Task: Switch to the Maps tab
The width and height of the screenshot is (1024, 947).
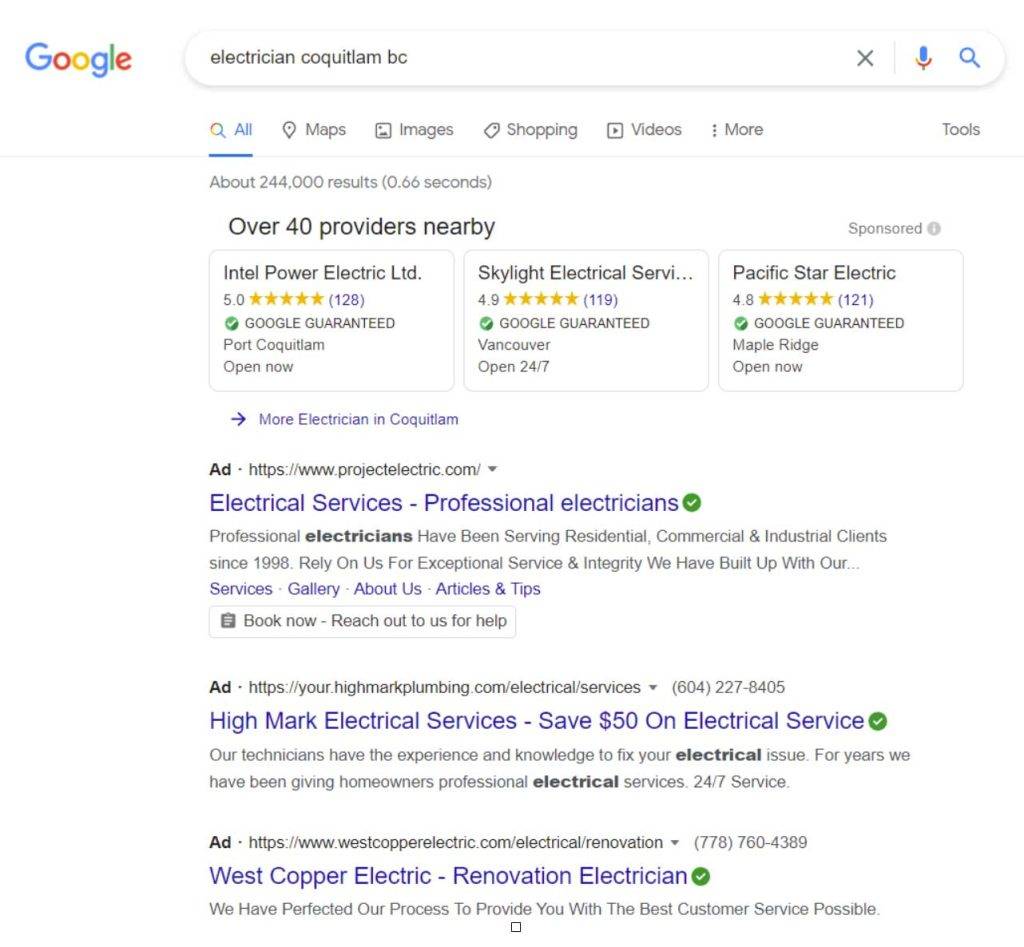Action: (314, 129)
